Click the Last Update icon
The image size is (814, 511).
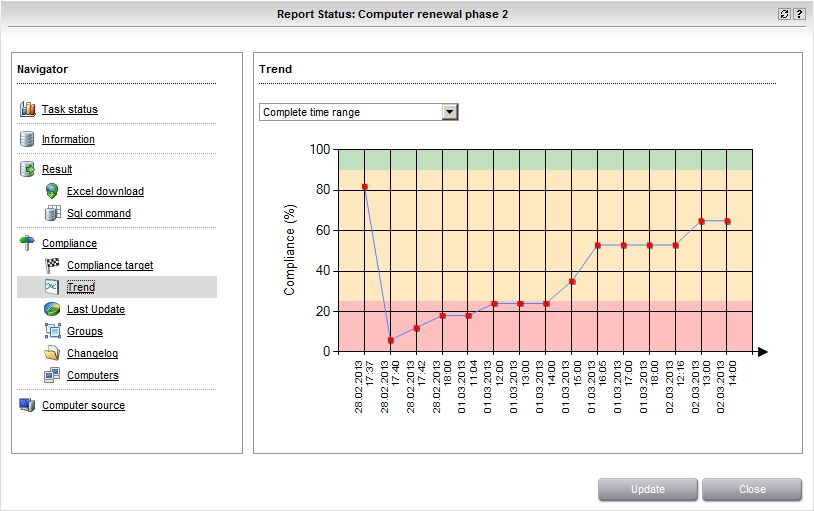point(53,309)
